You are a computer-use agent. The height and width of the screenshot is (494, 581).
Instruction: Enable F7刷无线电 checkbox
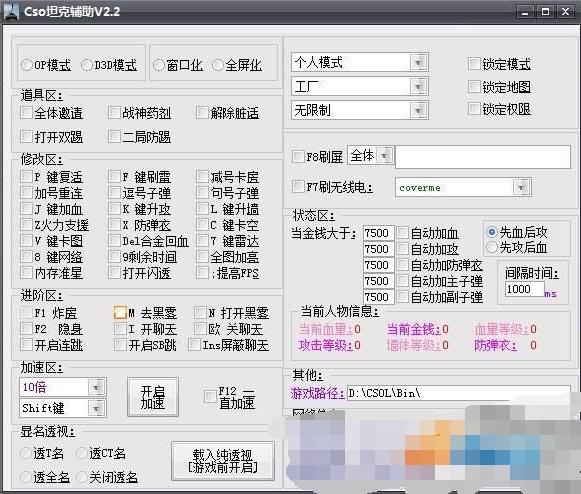pyautogui.click(x=298, y=186)
